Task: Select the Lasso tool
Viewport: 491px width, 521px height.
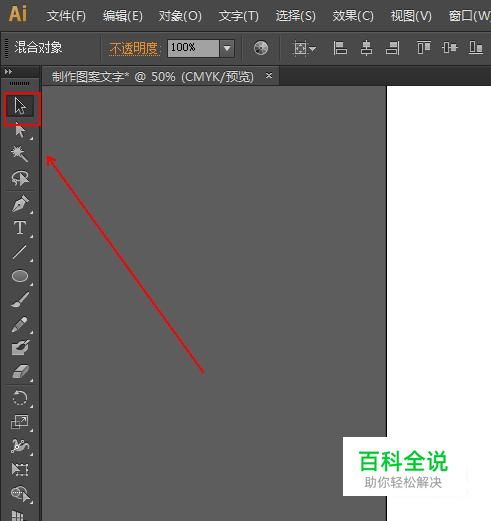Action: pyautogui.click(x=20, y=178)
